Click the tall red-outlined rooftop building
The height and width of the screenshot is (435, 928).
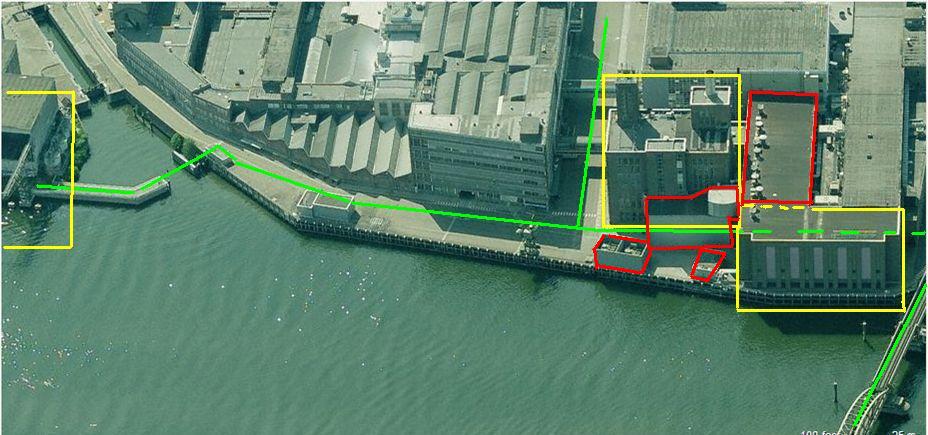(x=782, y=147)
